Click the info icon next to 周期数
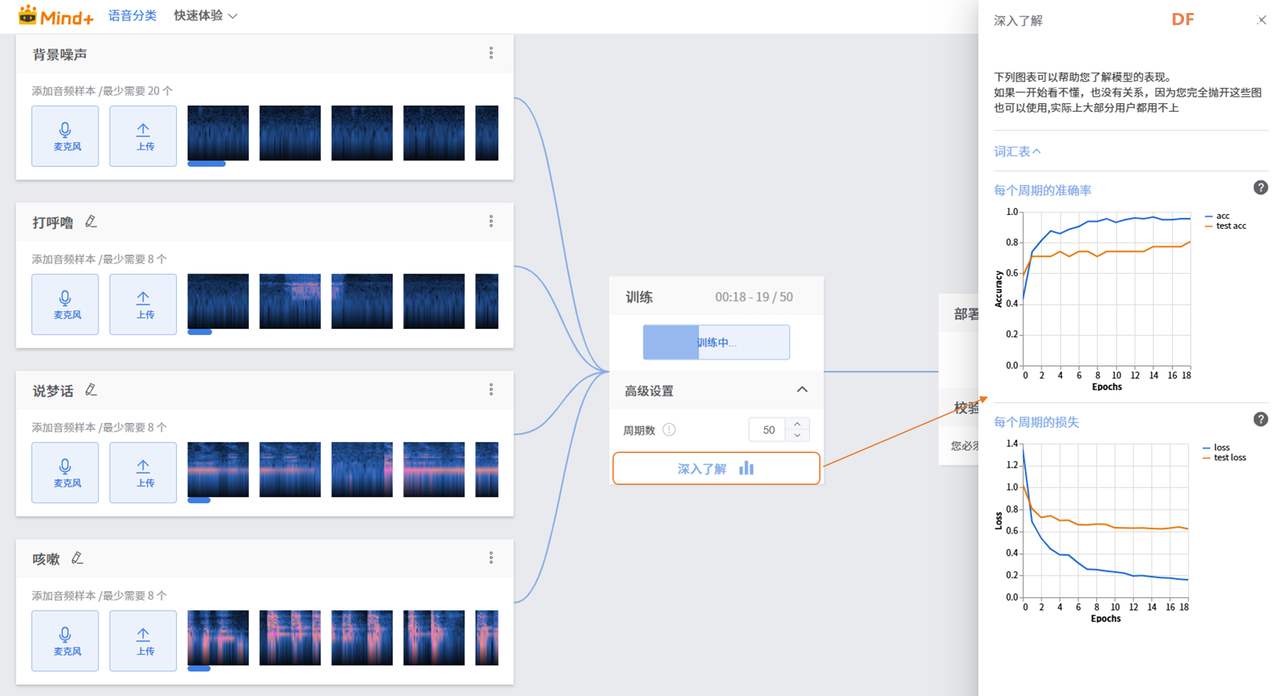This screenshot has height=696, width=1280. [x=669, y=430]
